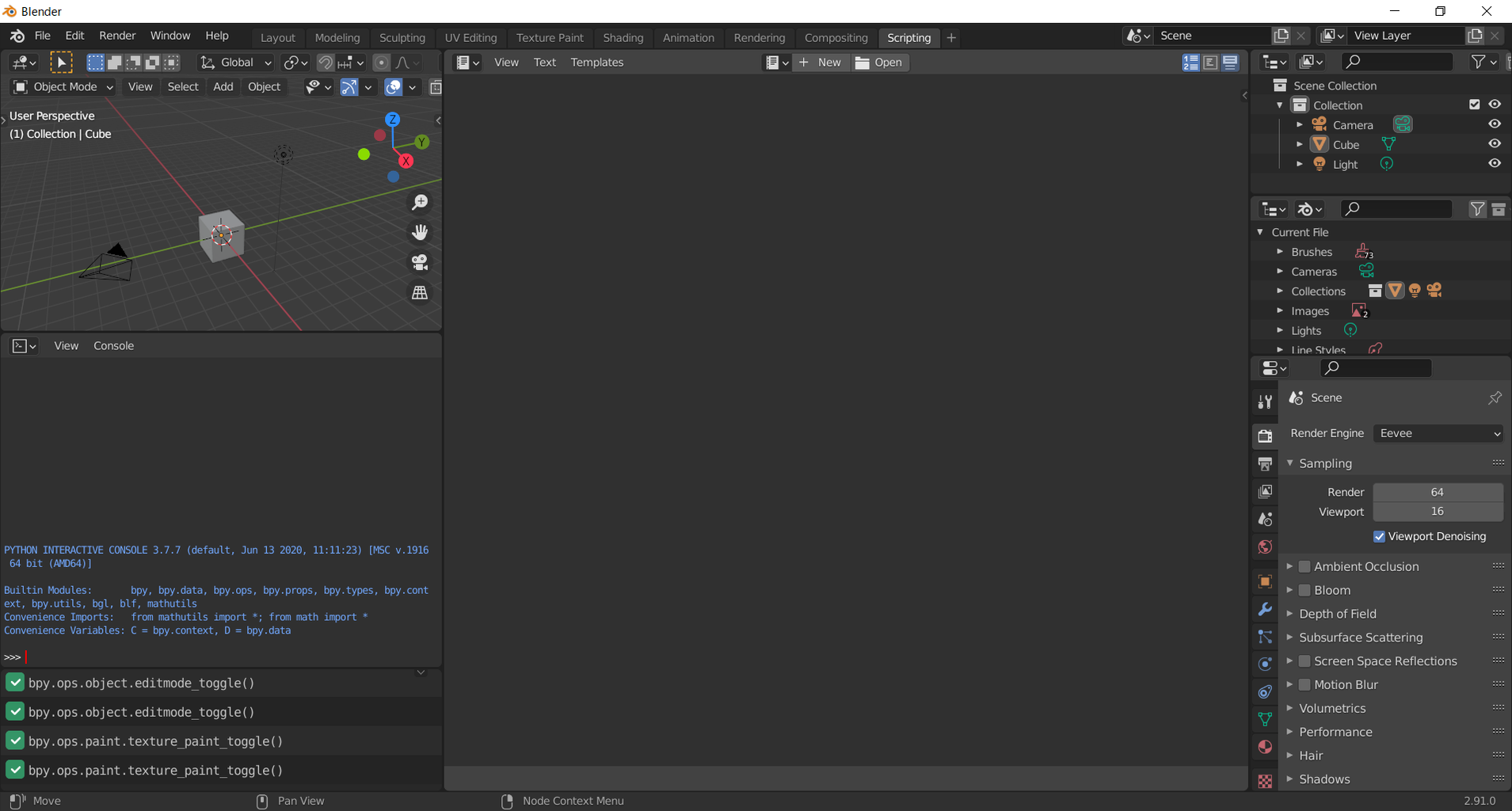Expand the Volumetrics panel
The image size is (1512, 811).
(1289, 708)
